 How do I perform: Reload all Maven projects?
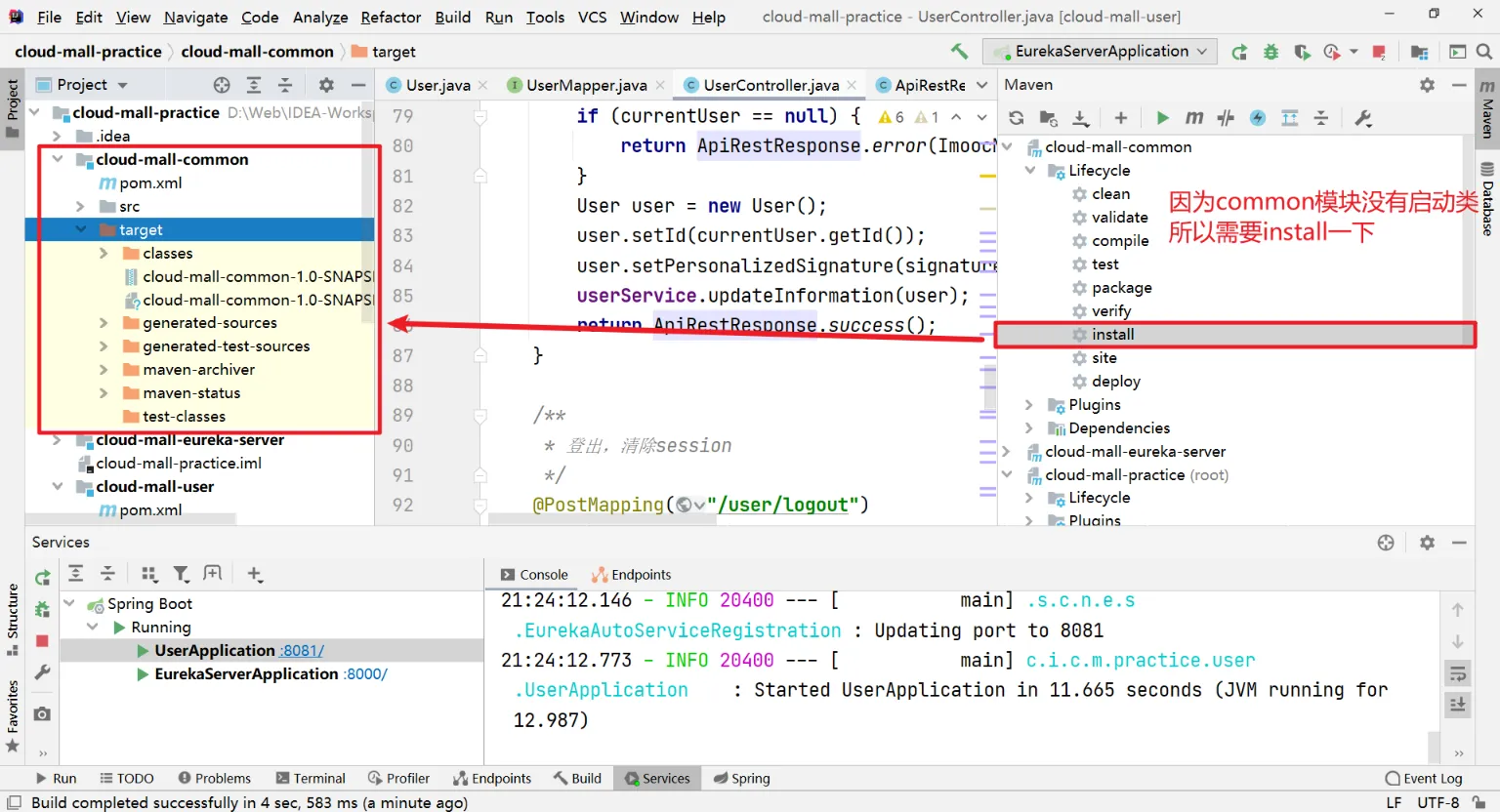coord(1017,118)
